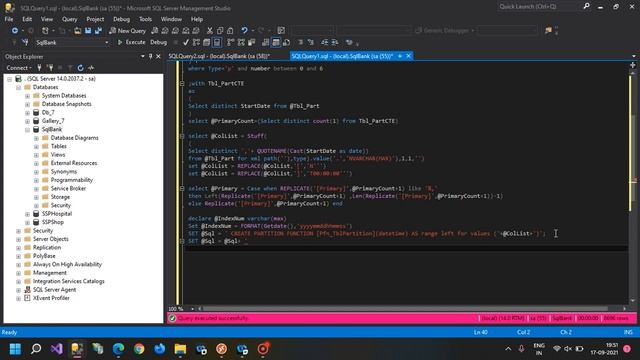Close the SQLQuery1.sql tab

(x=409, y=56)
